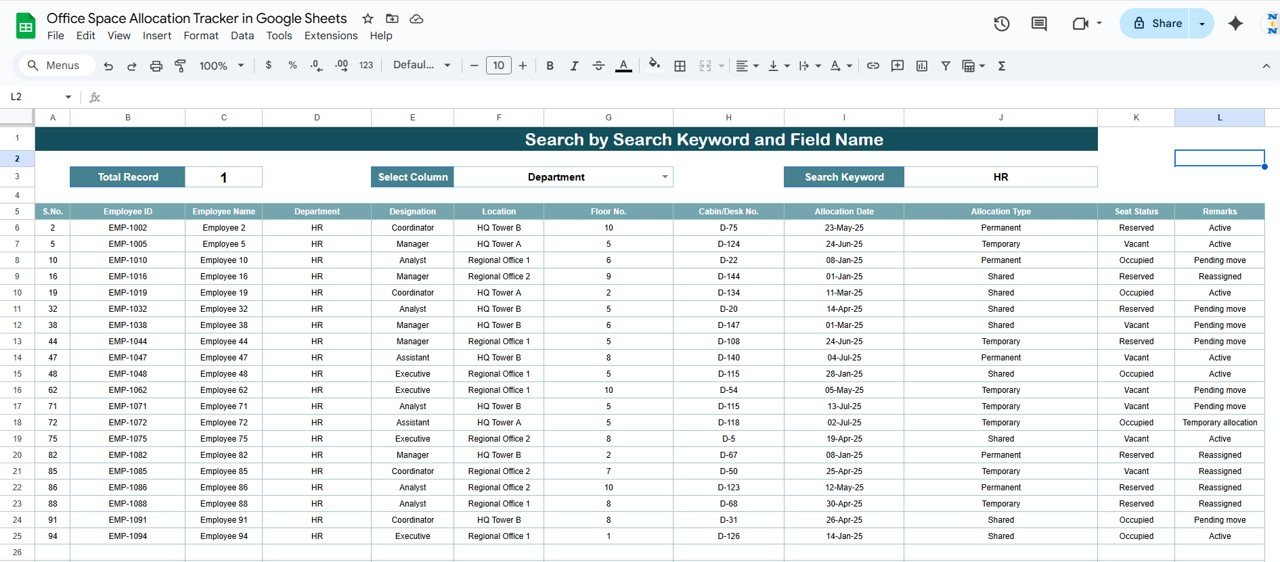Toggle strikethrough formatting
This screenshot has height=562, width=1280.
point(598,66)
